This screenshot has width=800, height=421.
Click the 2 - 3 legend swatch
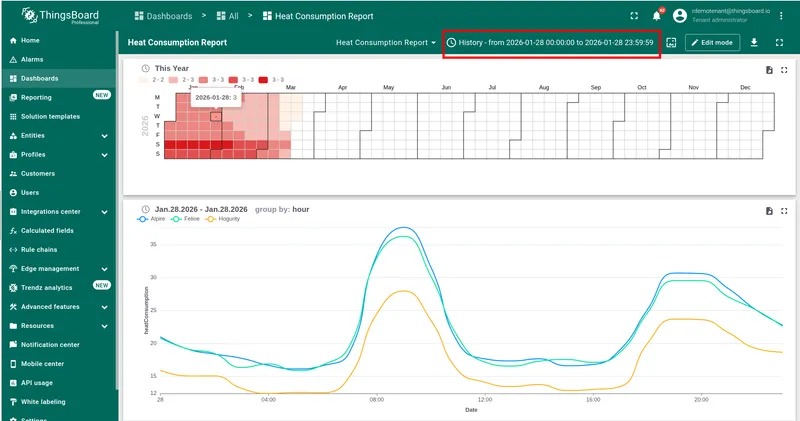point(173,80)
